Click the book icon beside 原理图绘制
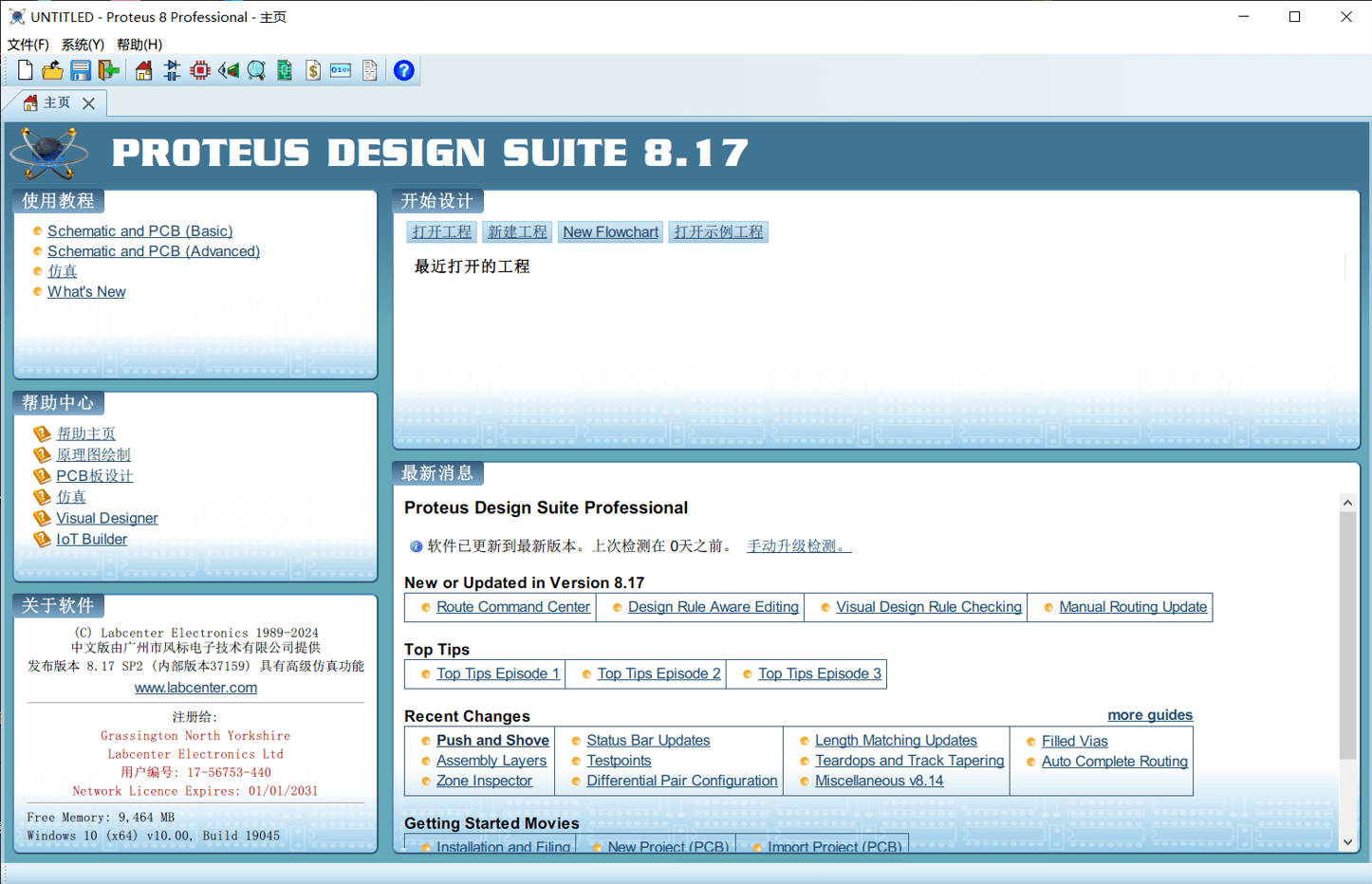 coord(42,454)
